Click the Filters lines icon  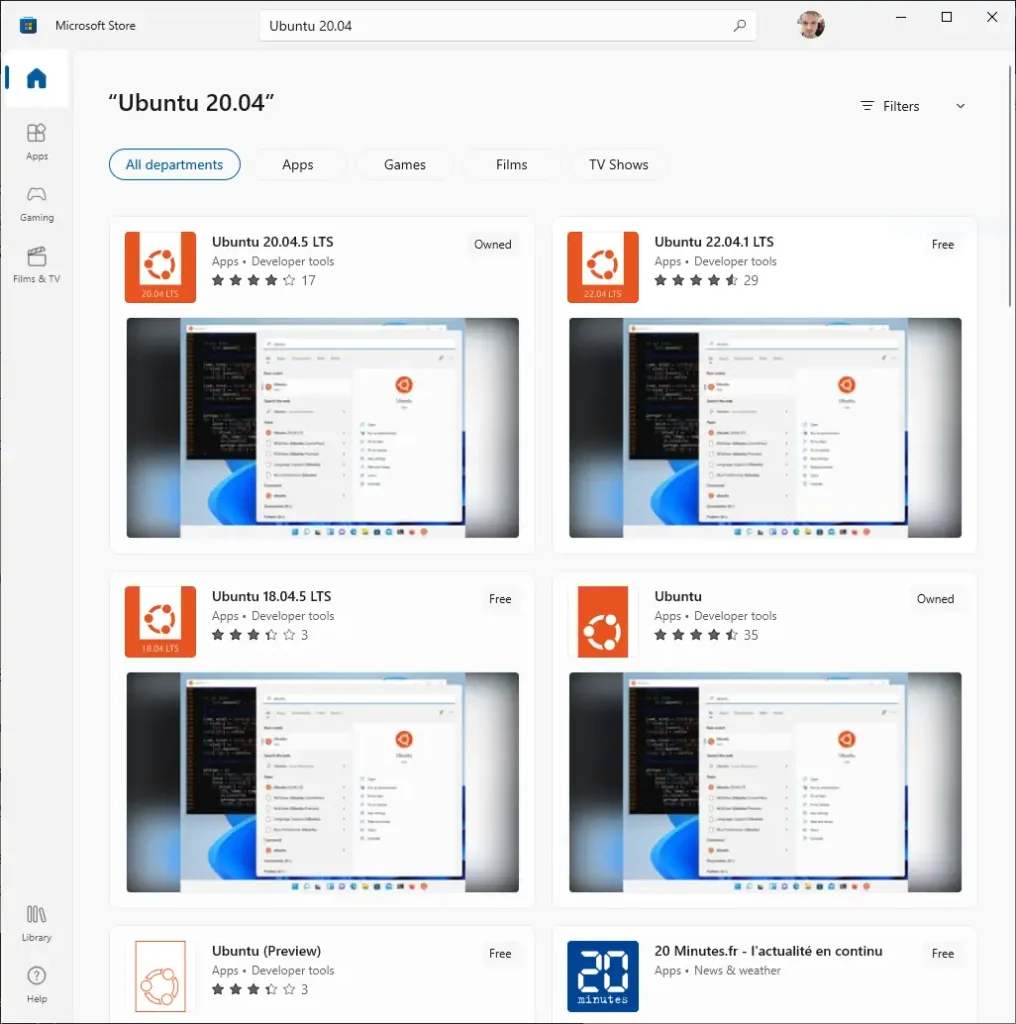867,106
